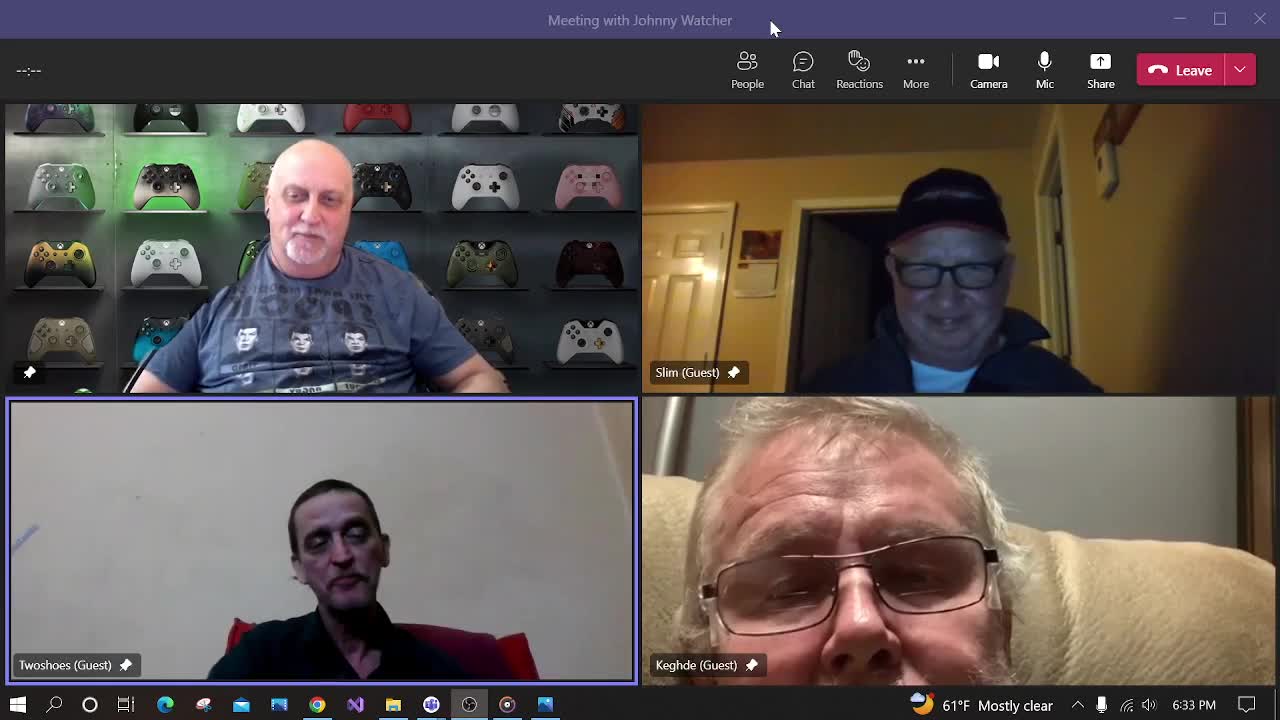The width and height of the screenshot is (1280, 720).
Task: Share screen content
Action: click(1100, 70)
